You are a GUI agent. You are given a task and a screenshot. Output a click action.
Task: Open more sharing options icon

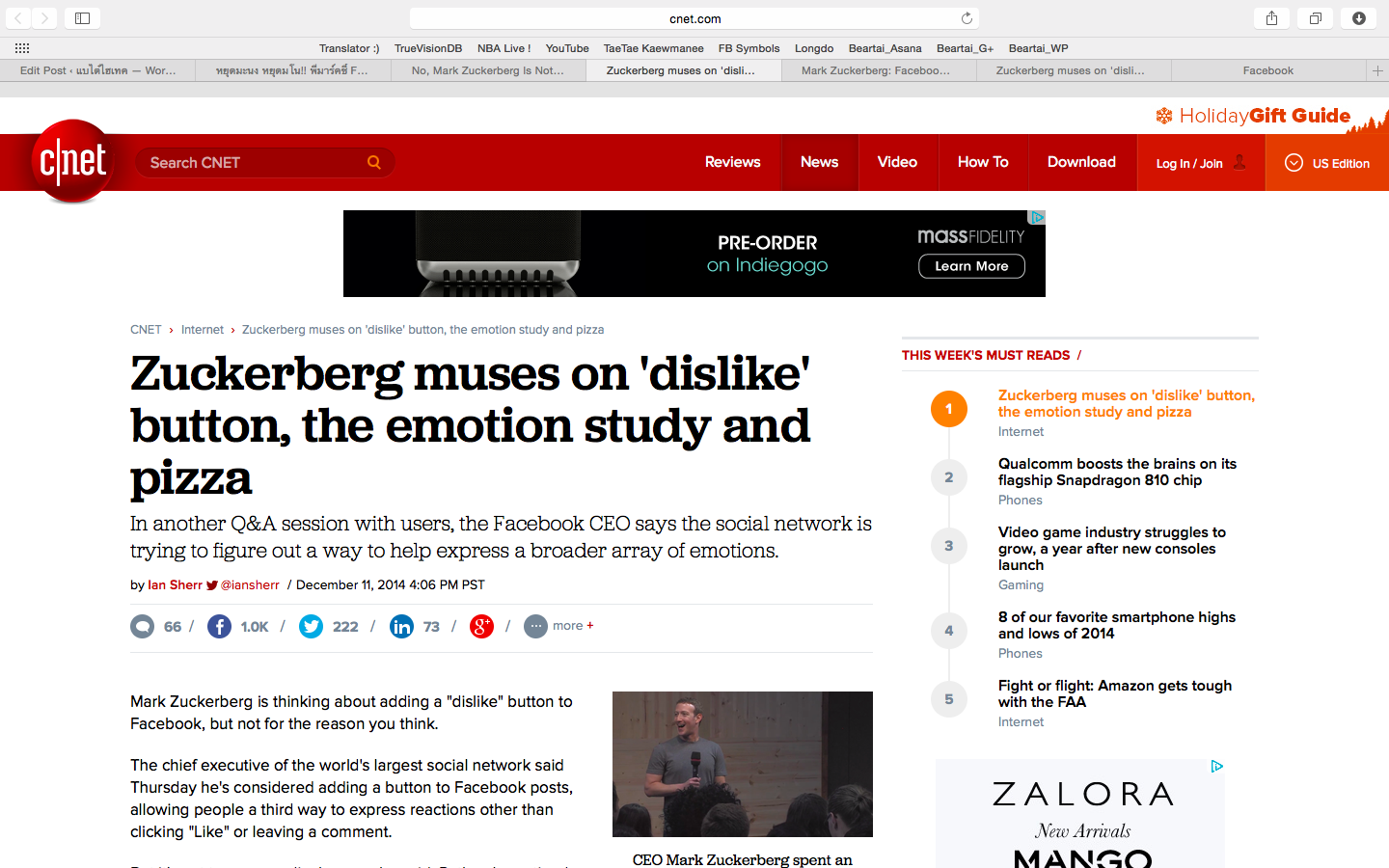536,627
